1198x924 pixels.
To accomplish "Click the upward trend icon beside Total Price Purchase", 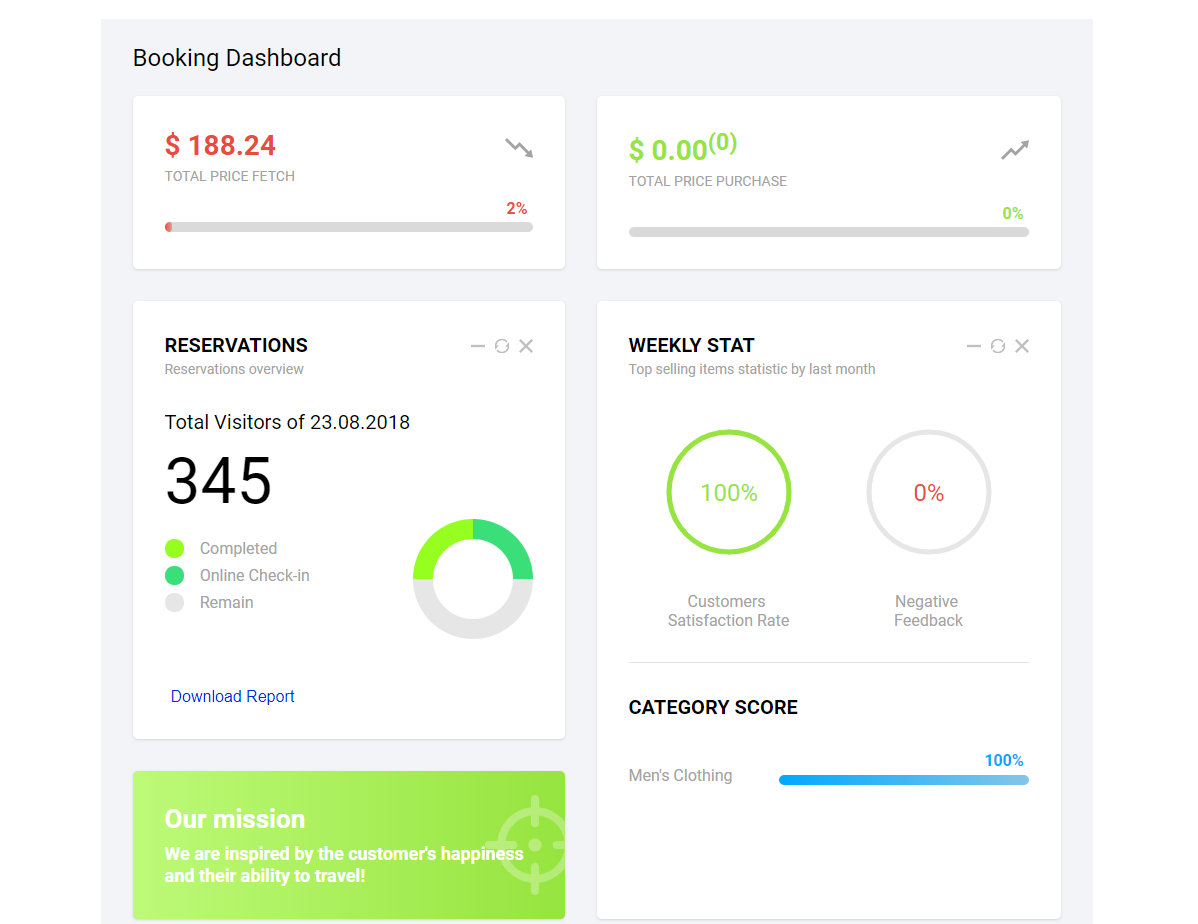I will click(1015, 150).
